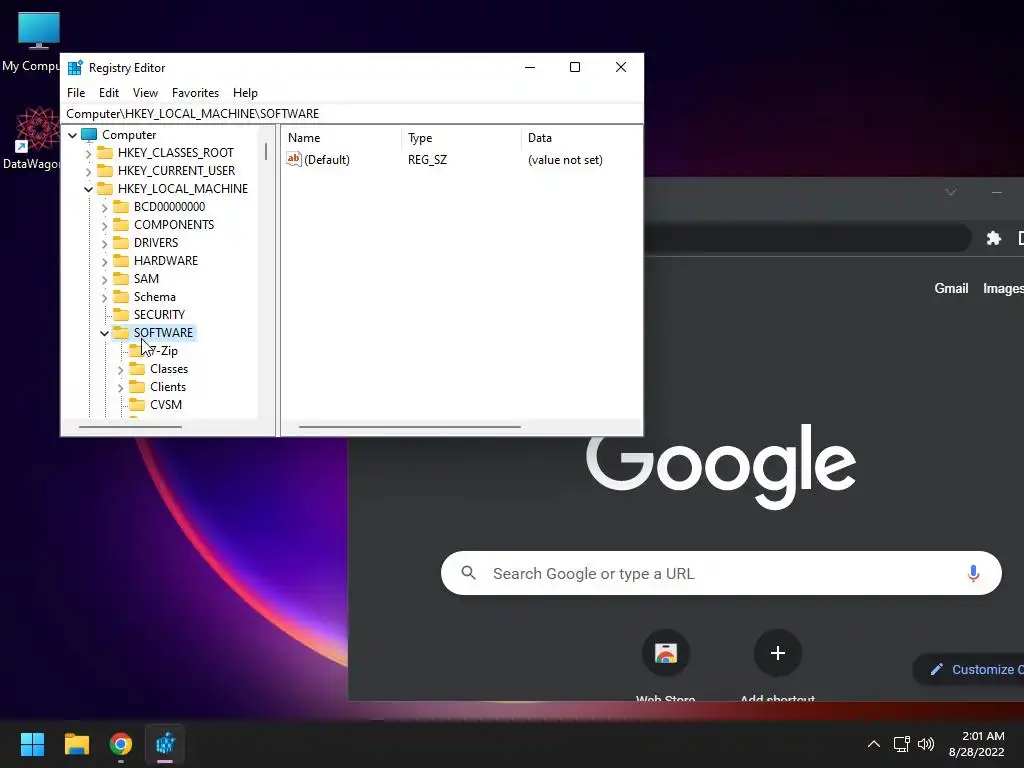Expand the Clients subkey

click(121, 387)
